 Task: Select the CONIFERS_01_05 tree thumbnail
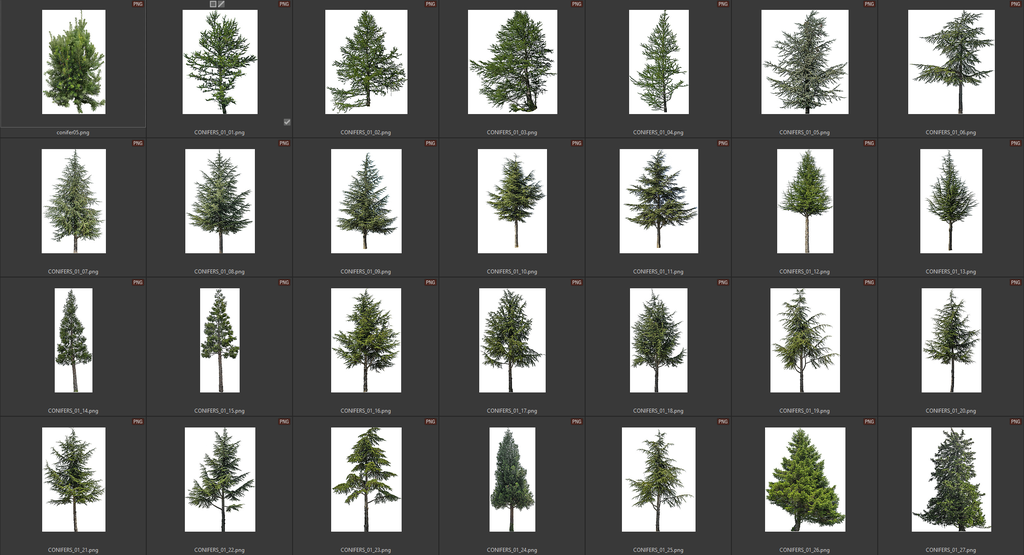(x=804, y=62)
